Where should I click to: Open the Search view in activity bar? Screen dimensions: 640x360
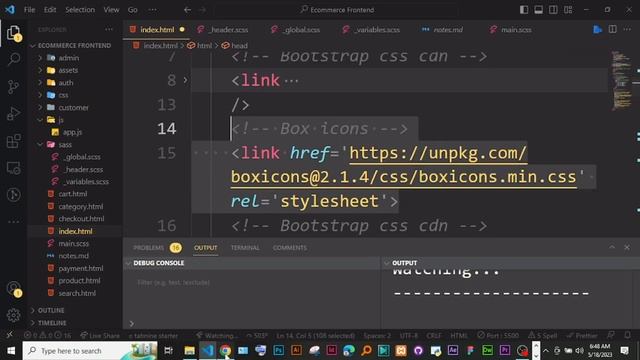click(x=13, y=60)
